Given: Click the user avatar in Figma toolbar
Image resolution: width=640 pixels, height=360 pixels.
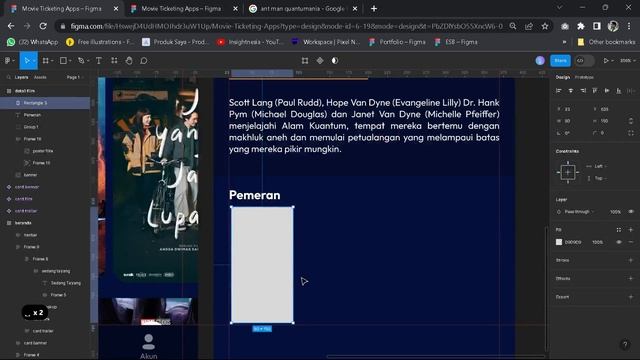Looking at the screenshot, I should pos(540,60).
